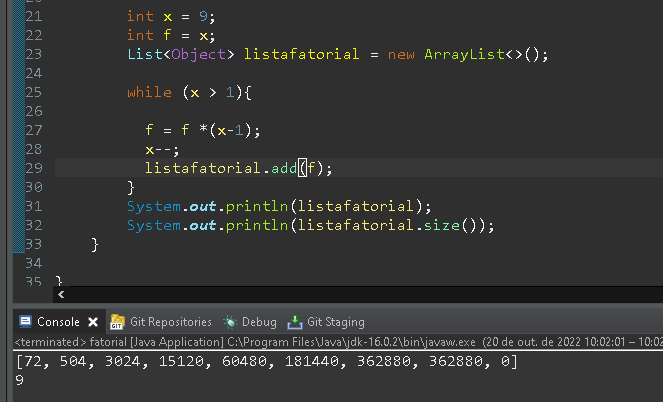Close the Console view tab
This screenshot has height=402, width=663.
[x=93, y=323]
